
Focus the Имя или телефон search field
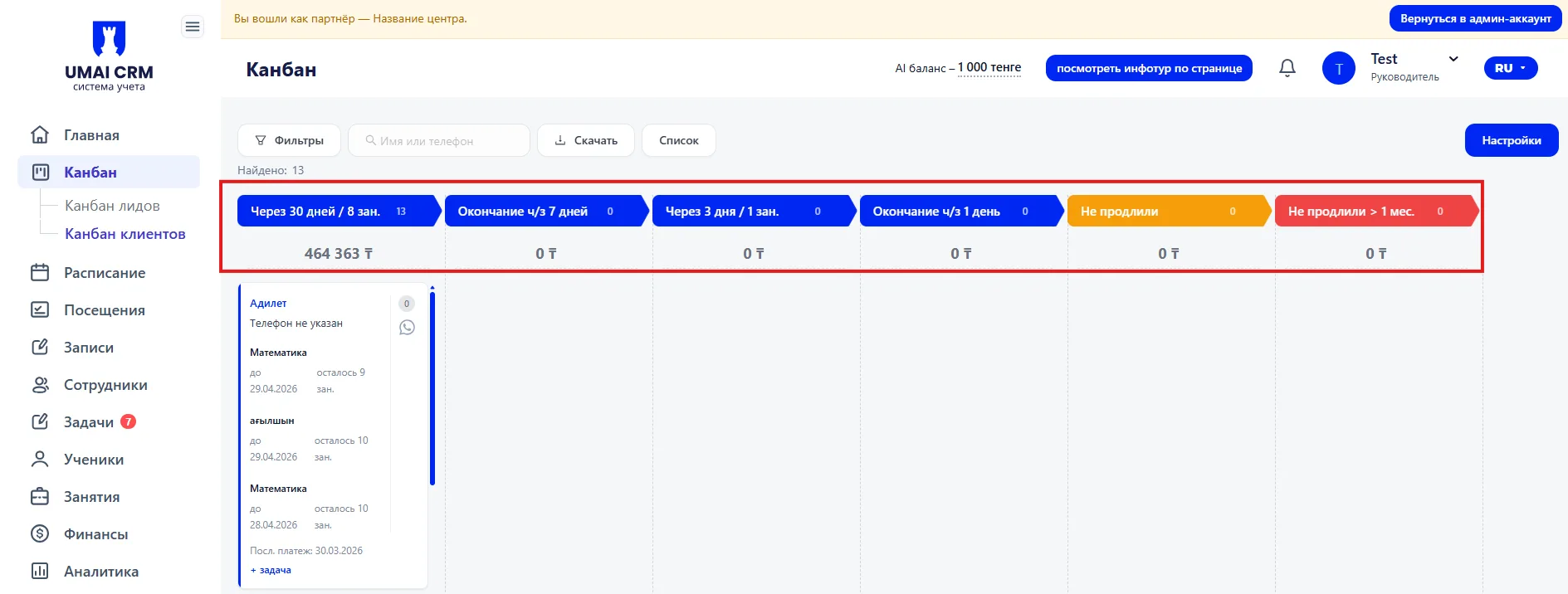[439, 140]
